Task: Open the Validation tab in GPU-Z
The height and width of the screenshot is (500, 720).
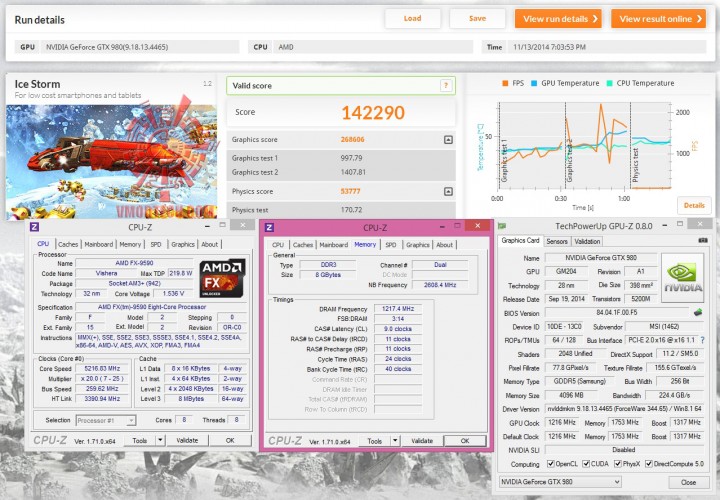Action: [587, 241]
